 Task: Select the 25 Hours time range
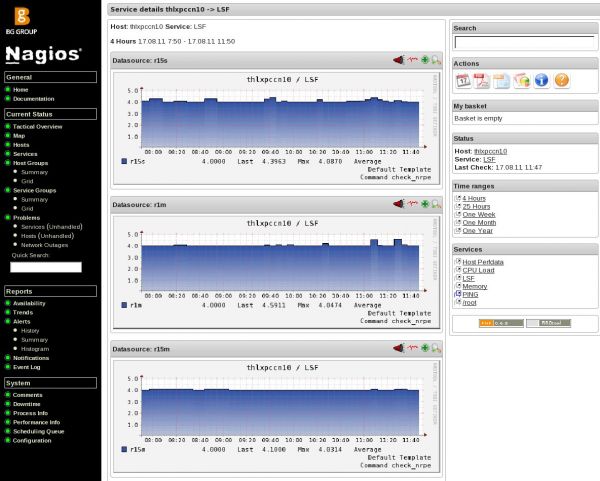(x=476, y=206)
